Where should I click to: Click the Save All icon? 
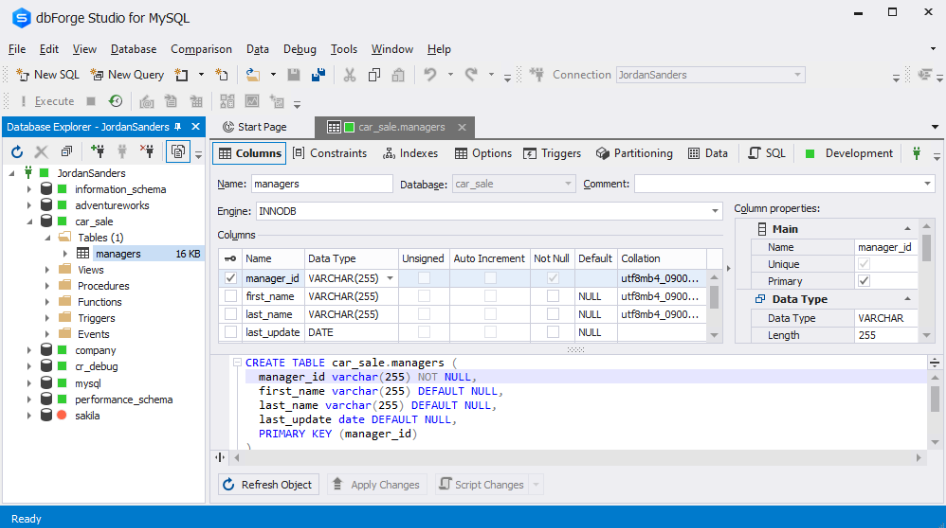[318, 75]
